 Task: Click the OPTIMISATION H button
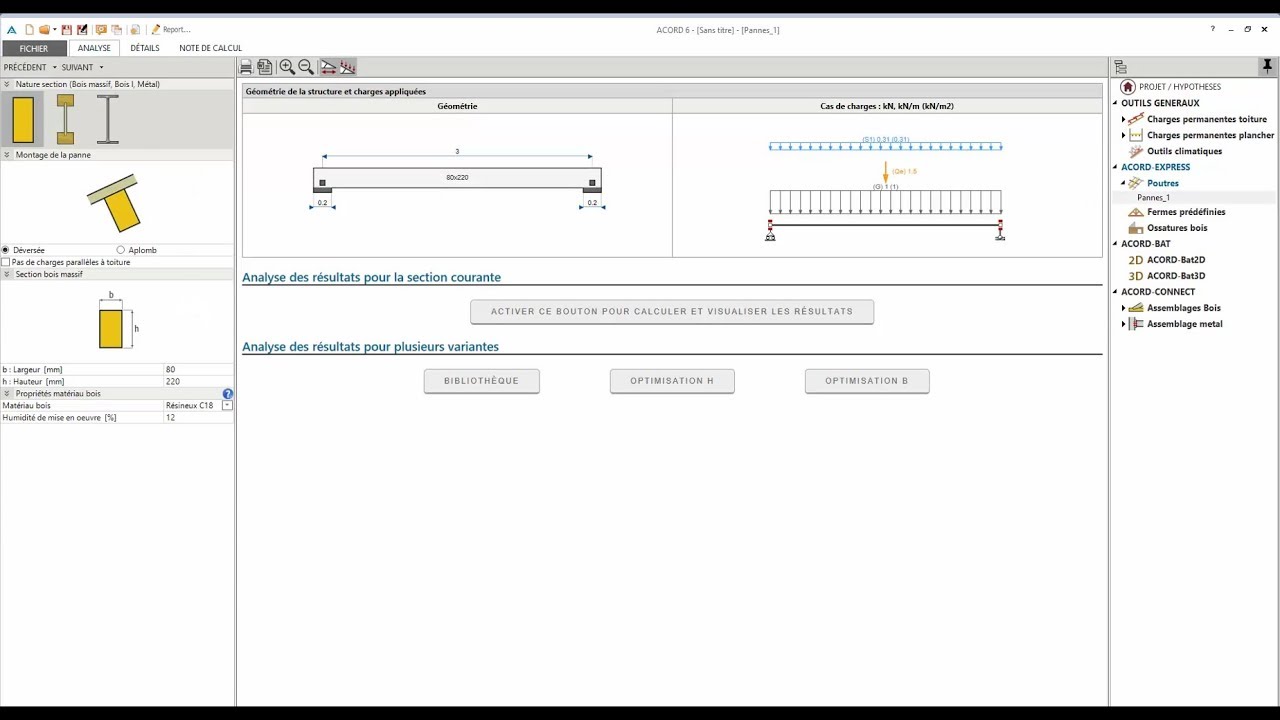pos(672,381)
